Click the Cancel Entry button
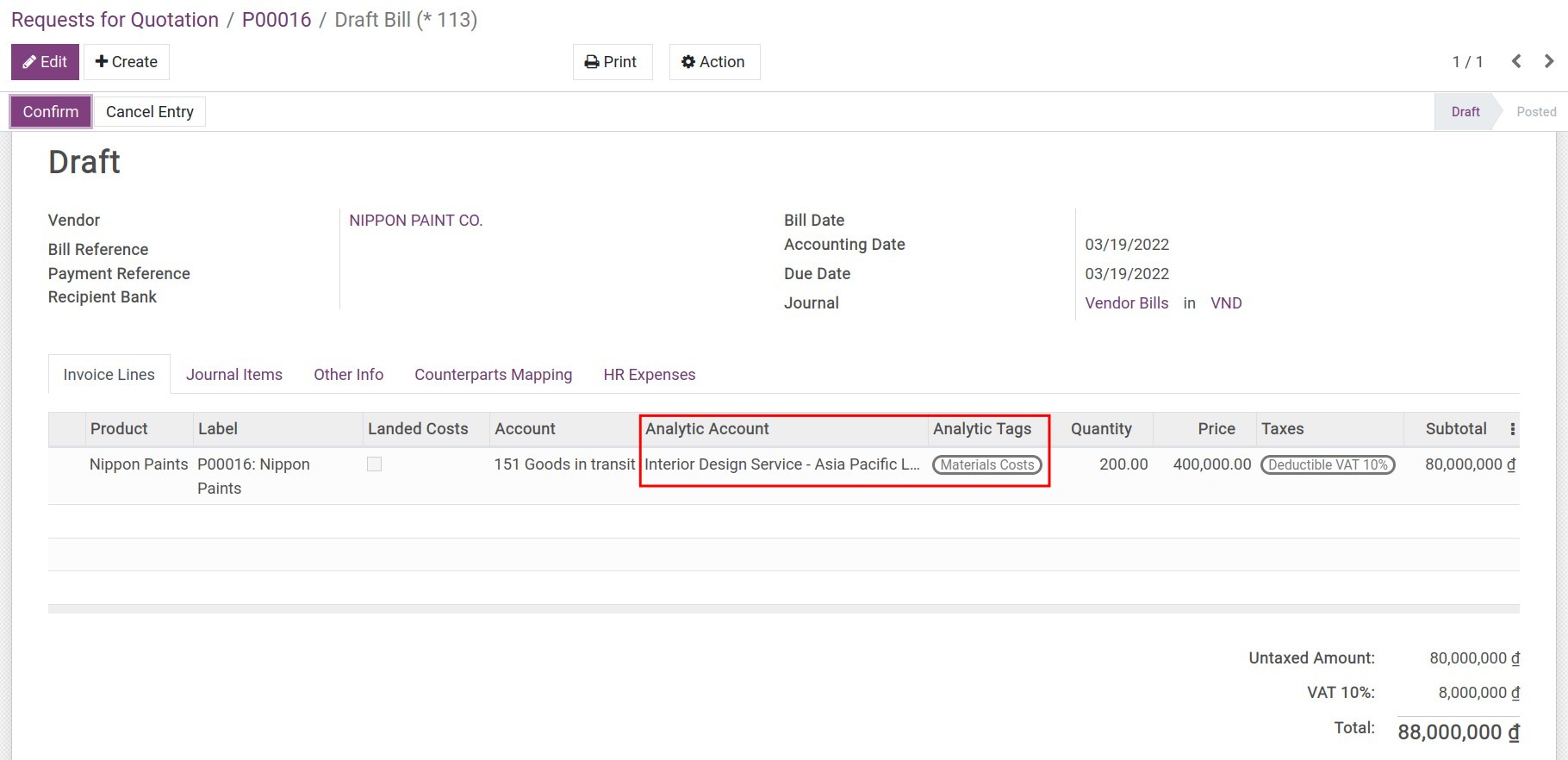Screen dimensions: 1568x760 coord(149,112)
